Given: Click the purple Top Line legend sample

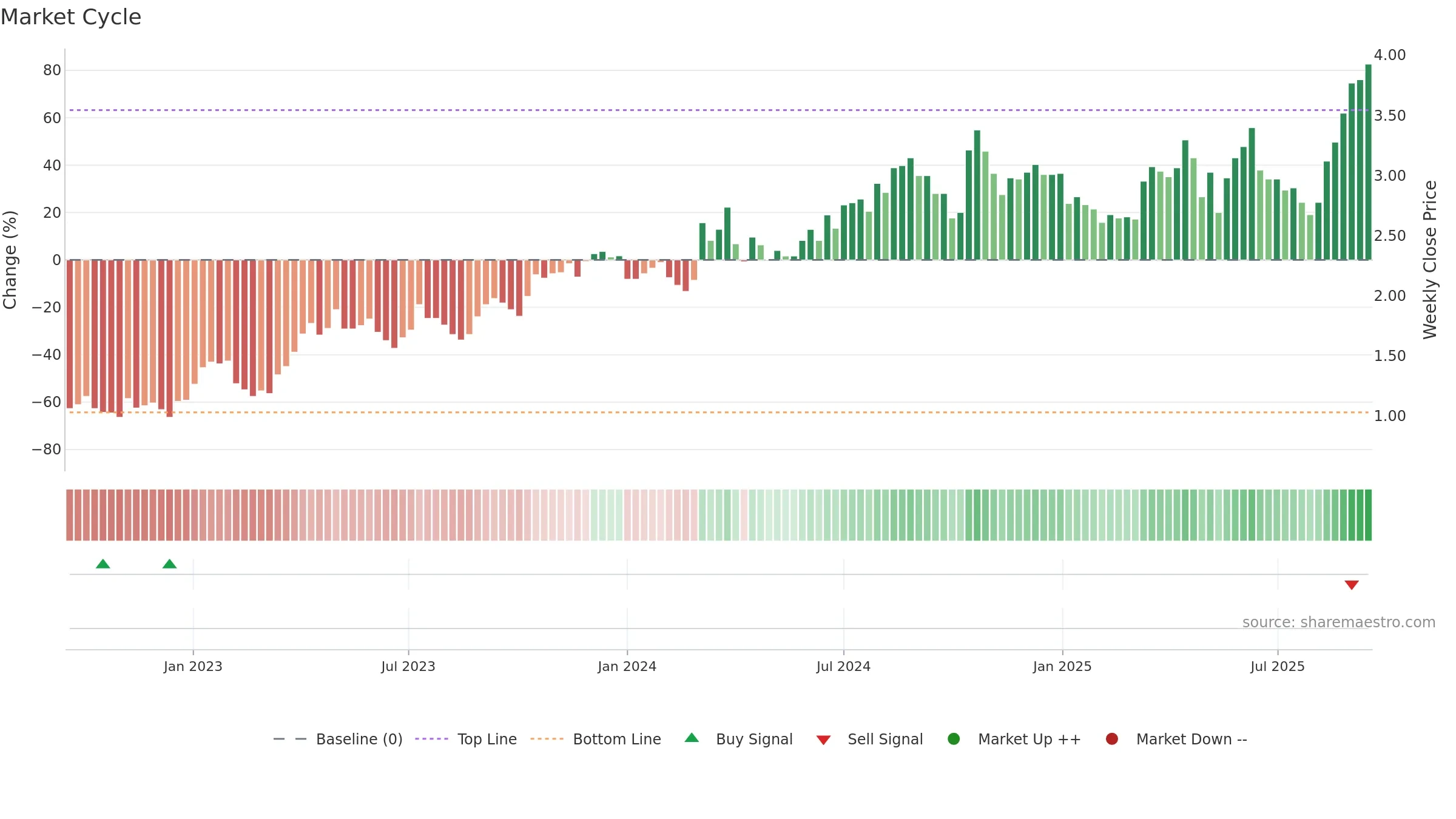Looking at the screenshot, I should click(x=431, y=739).
